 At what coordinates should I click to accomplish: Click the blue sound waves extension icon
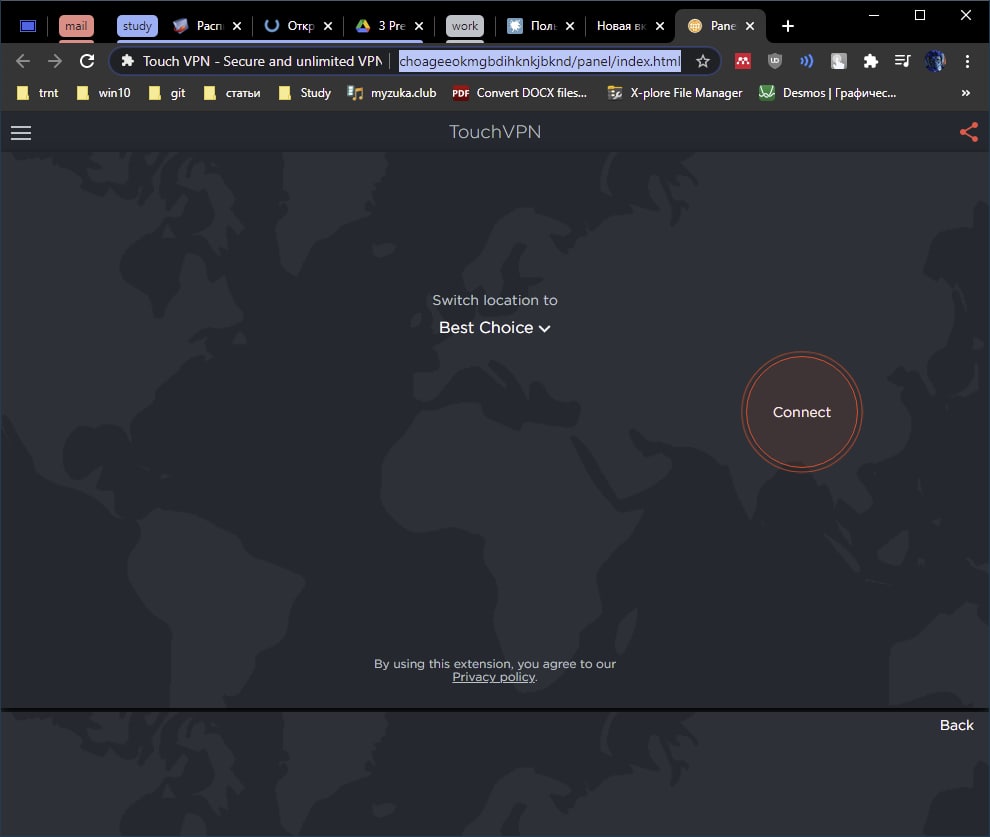(x=806, y=61)
